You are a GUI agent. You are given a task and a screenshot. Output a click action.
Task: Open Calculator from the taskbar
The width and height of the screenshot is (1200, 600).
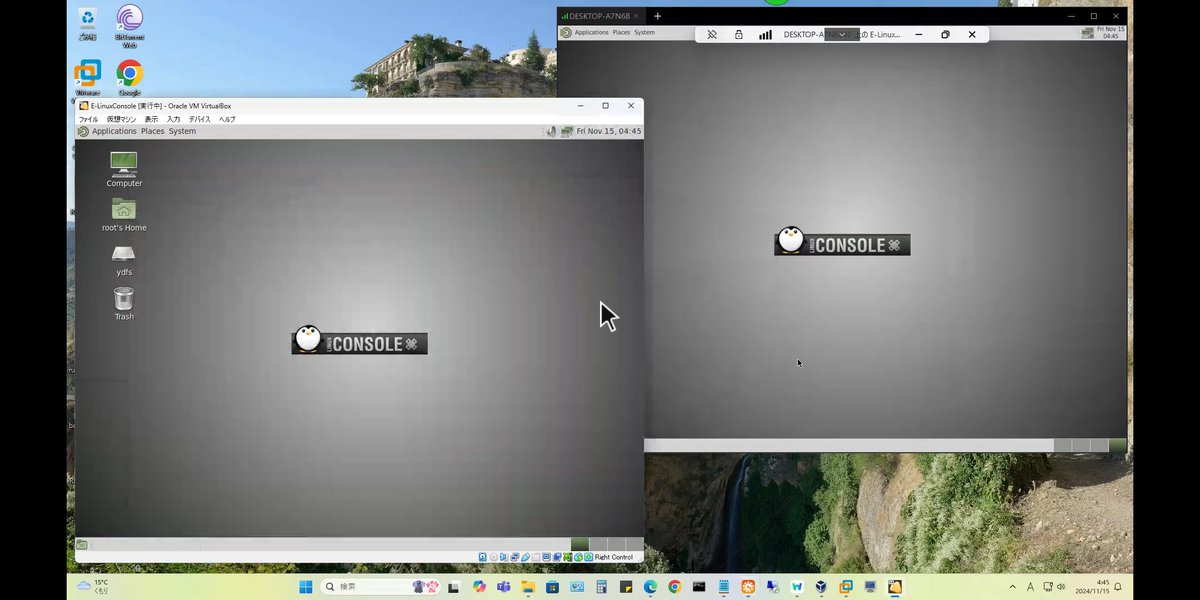(601, 587)
